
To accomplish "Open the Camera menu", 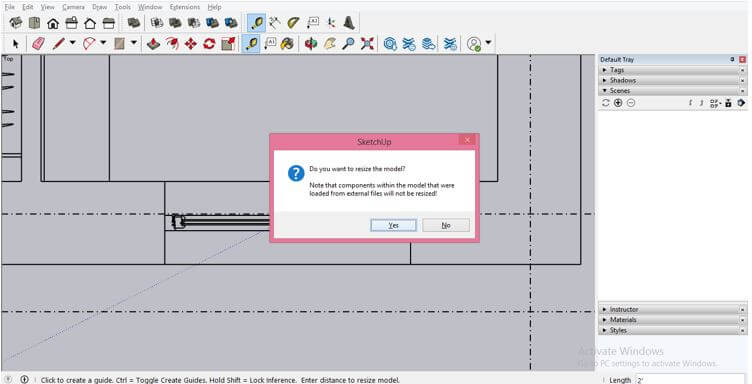I will (x=73, y=7).
